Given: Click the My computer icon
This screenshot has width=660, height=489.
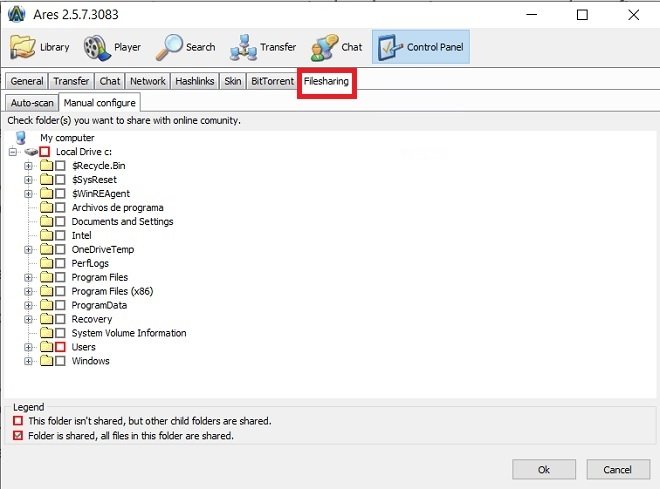Looking at the screenshot, I should 21,138.
